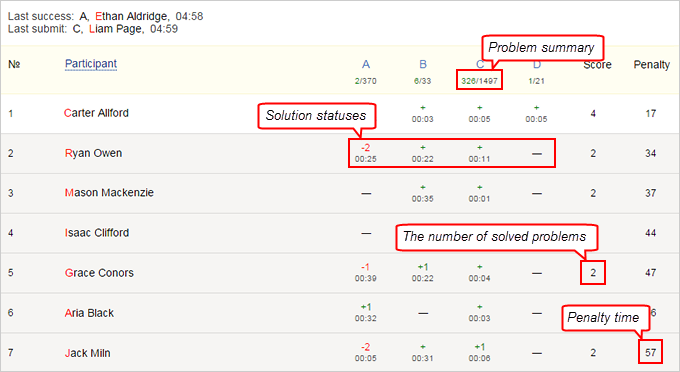Click Isaac Clifford's name
This screenshot has height=372, width=680.
(97, 233)
